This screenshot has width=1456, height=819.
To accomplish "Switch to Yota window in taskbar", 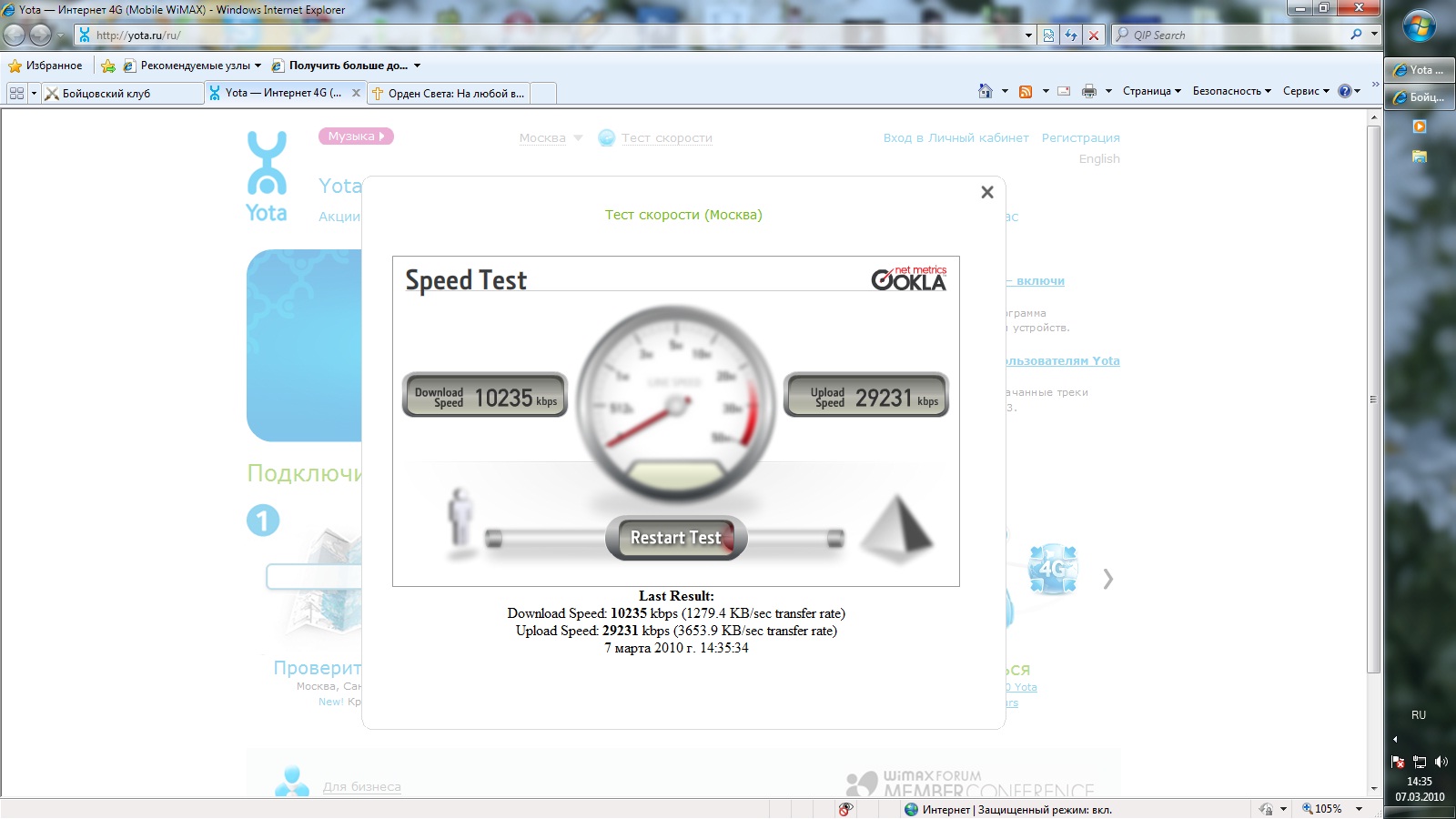I will click(x=1420, y=70).
